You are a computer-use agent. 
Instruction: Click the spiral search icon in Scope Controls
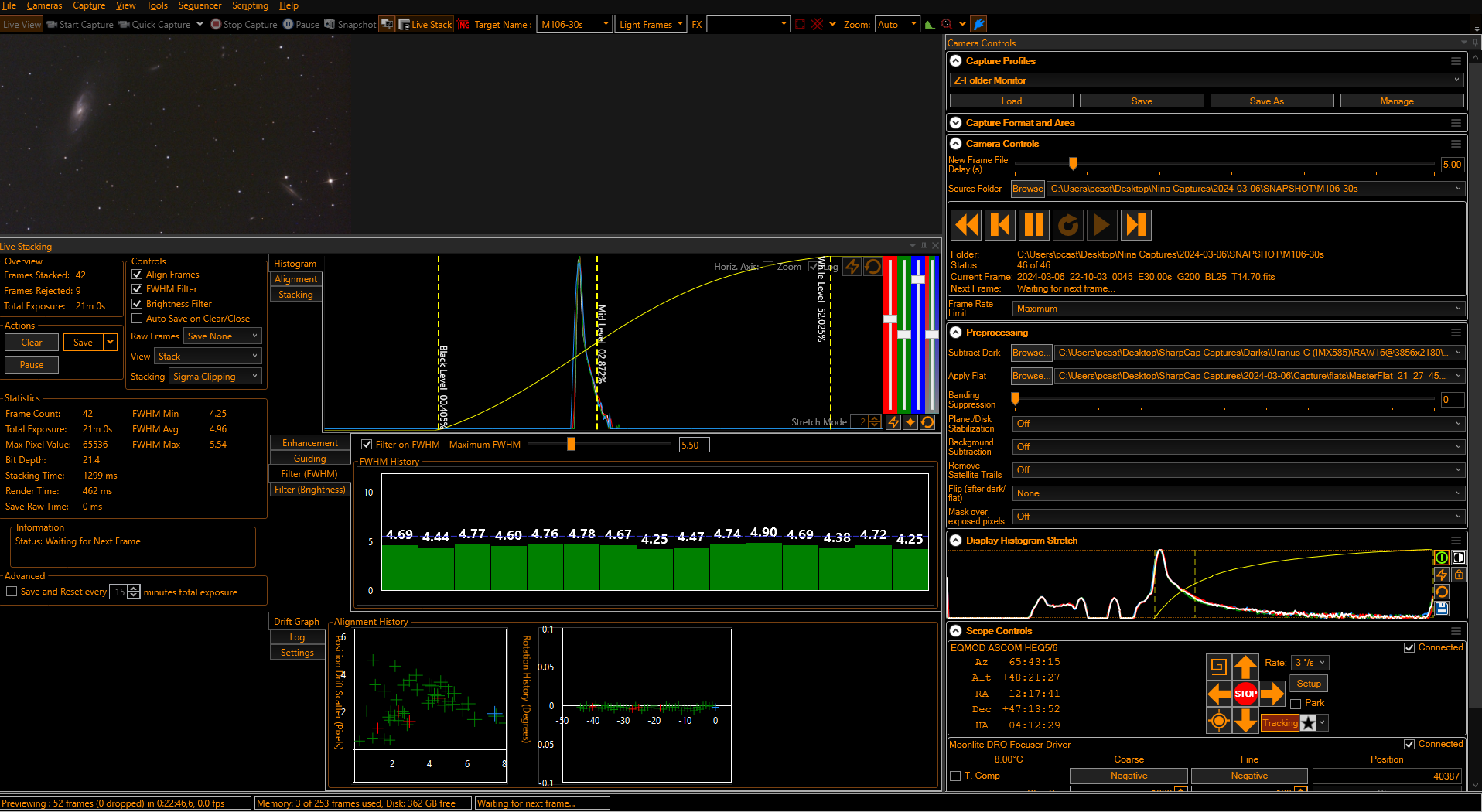point(1219,667)
